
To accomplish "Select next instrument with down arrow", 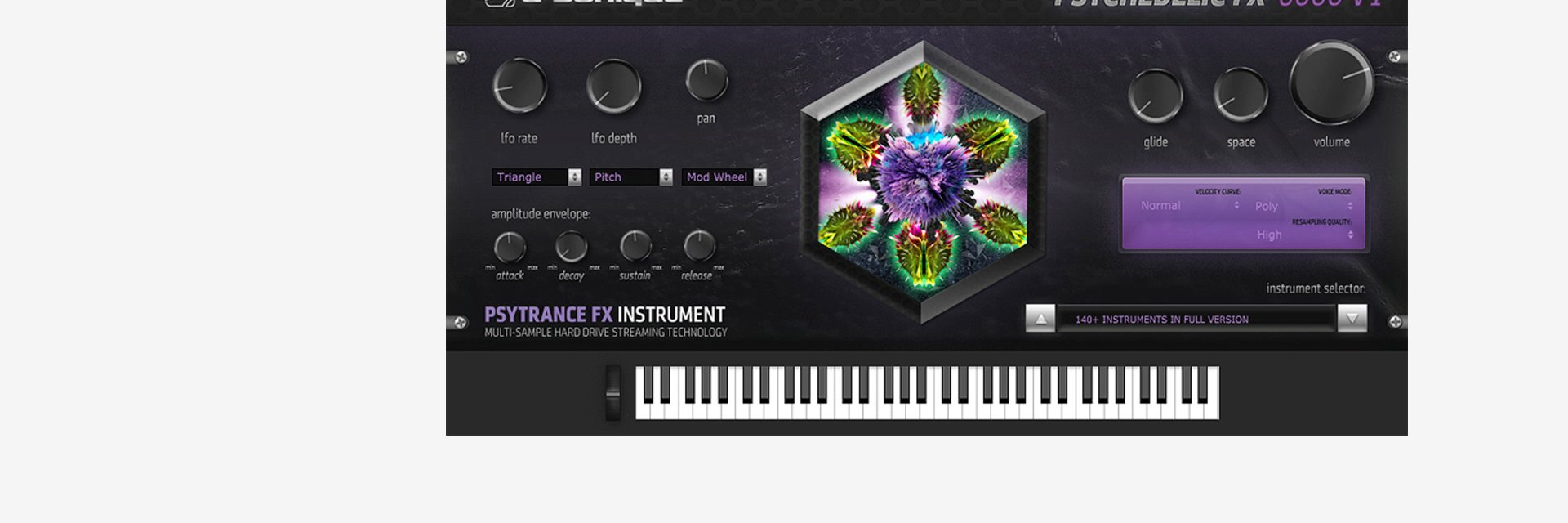I will [1352, 319].
